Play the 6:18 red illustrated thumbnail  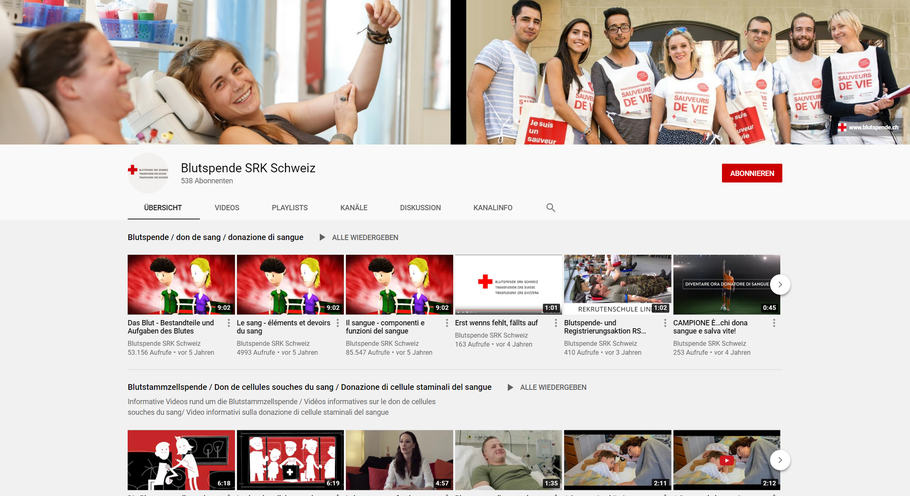coord(181,460)
